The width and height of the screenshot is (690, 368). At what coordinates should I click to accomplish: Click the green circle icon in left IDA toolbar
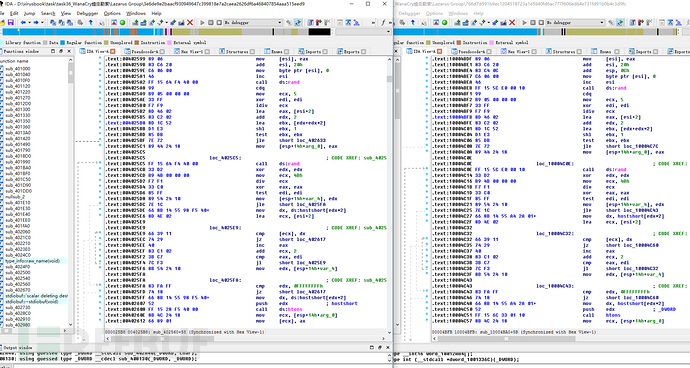click(122, 22)
